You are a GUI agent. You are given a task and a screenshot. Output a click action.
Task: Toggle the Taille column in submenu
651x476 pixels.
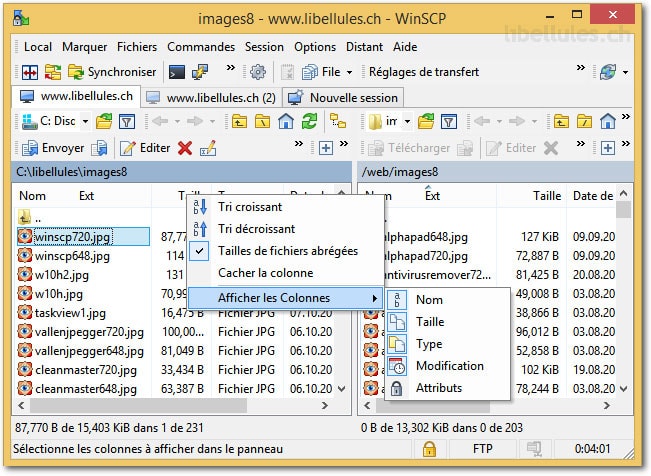tap(448, 322)
